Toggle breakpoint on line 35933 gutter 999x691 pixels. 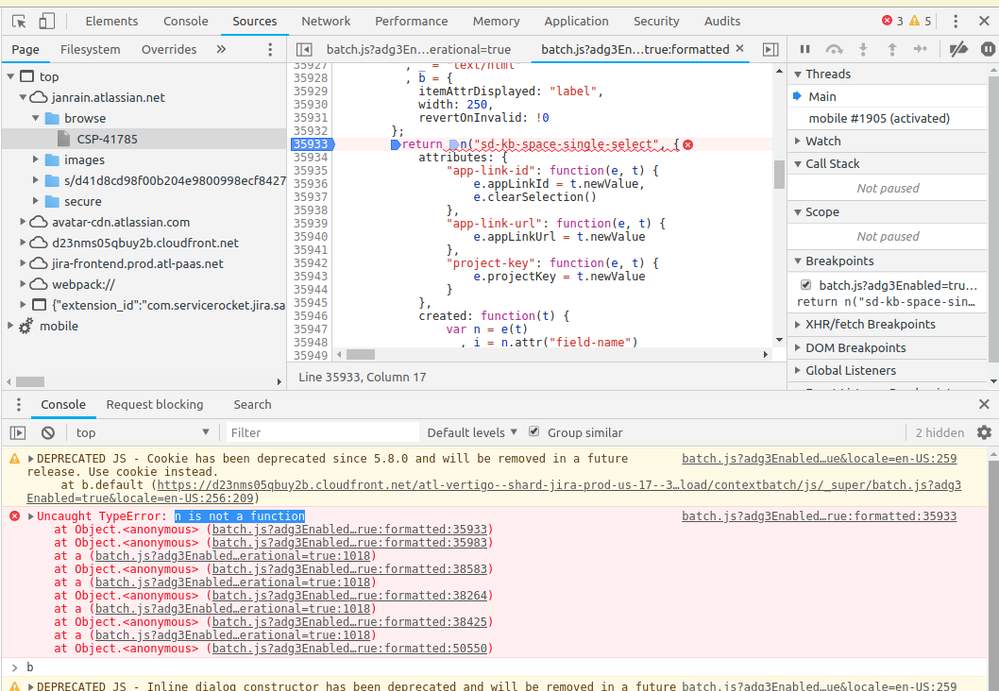click(312, 145)
